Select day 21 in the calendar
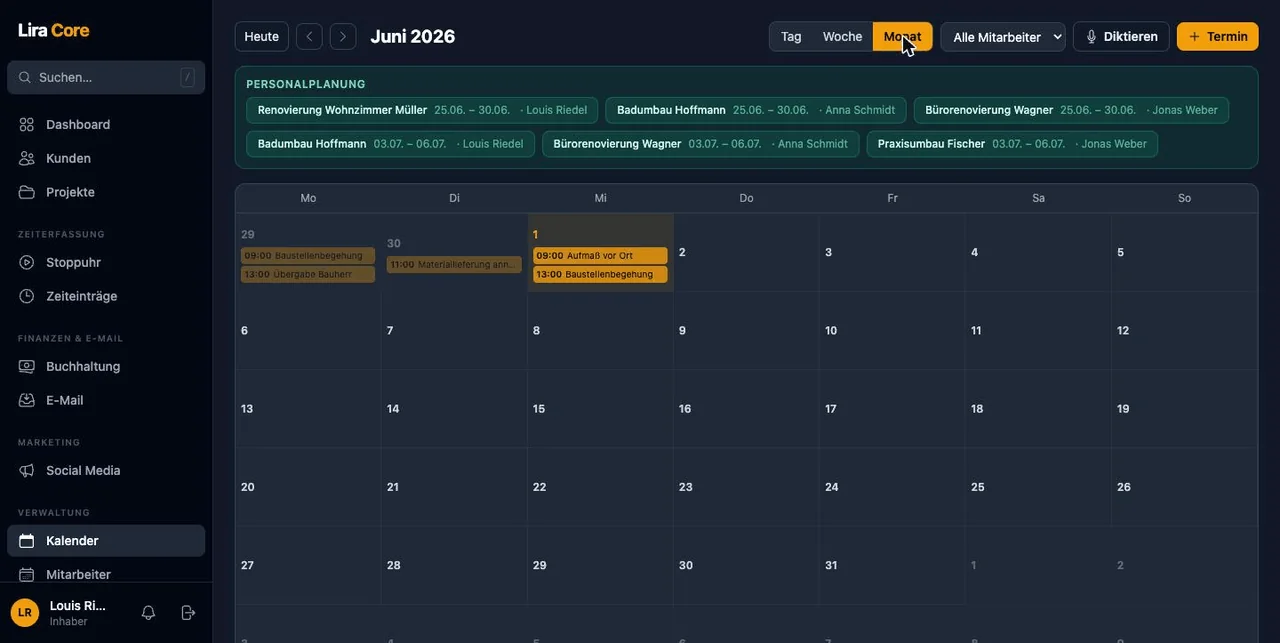The width and height of the screenshot is (1280, 643). pyautogui.click(x=454, y=487)
